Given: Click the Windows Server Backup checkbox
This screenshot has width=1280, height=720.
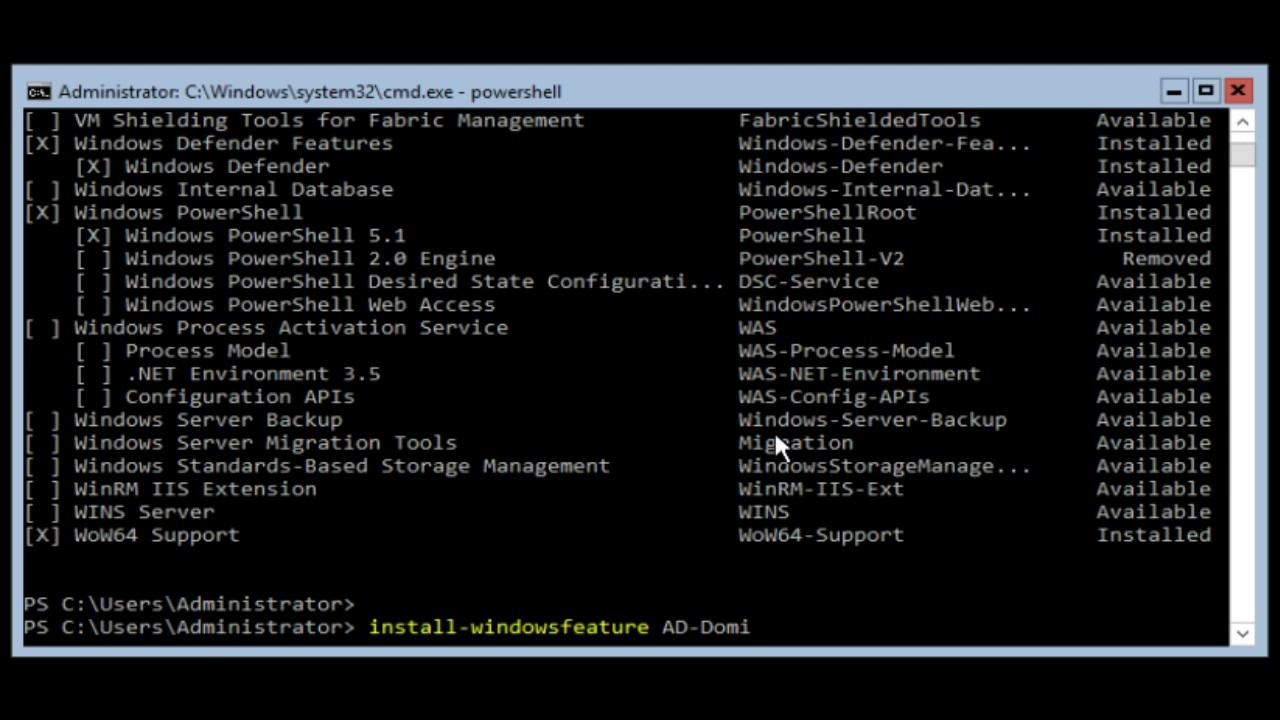Looking at the screenshot, I should (42, 420).
